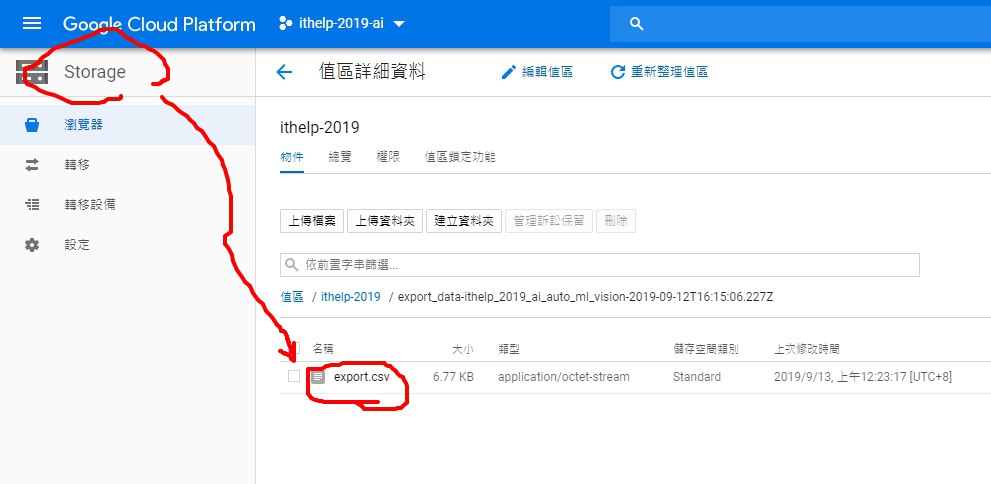Switch to the 值區鎖定功能 tab
Image resolution: width=991 pixels, height=484 pixels.
(460, 157)
